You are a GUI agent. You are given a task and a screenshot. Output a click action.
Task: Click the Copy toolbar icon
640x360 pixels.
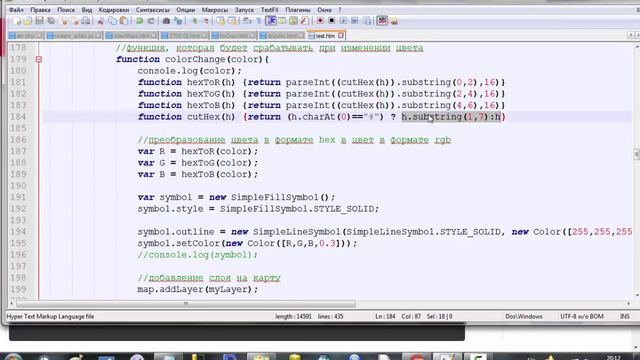112,21
